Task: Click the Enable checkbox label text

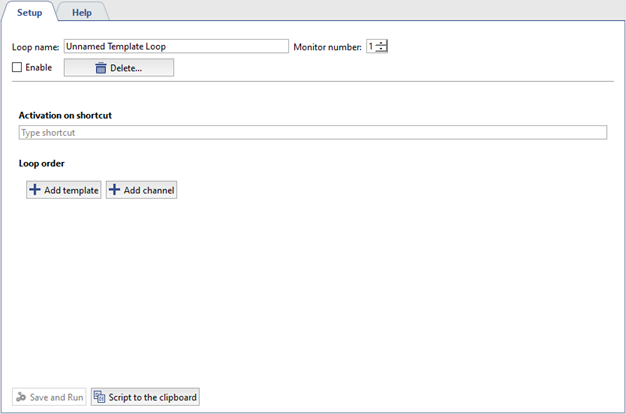Action: (38, 68)
